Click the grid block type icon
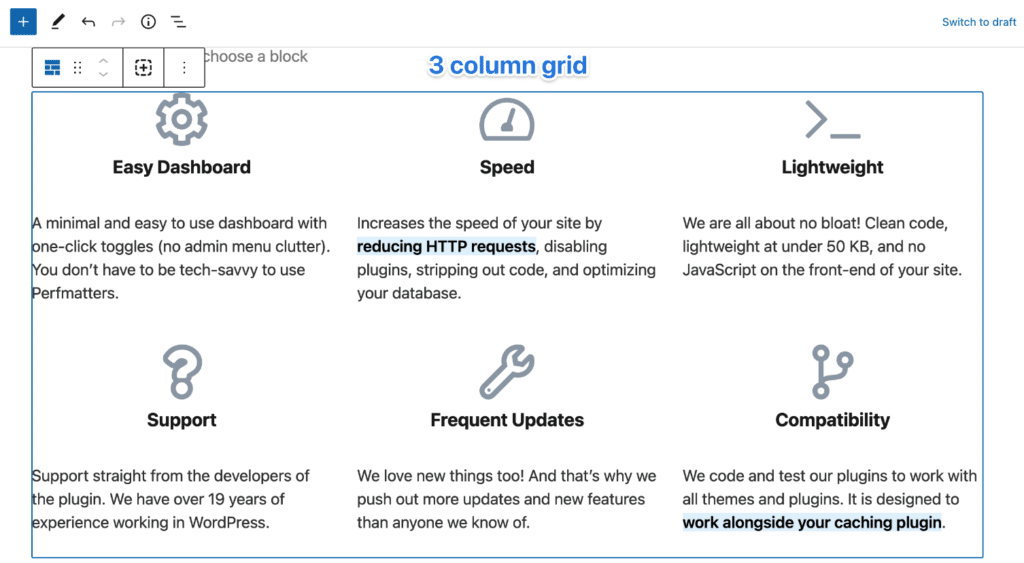This screenshot has width=1024, height=563. [x=52, y=67]
